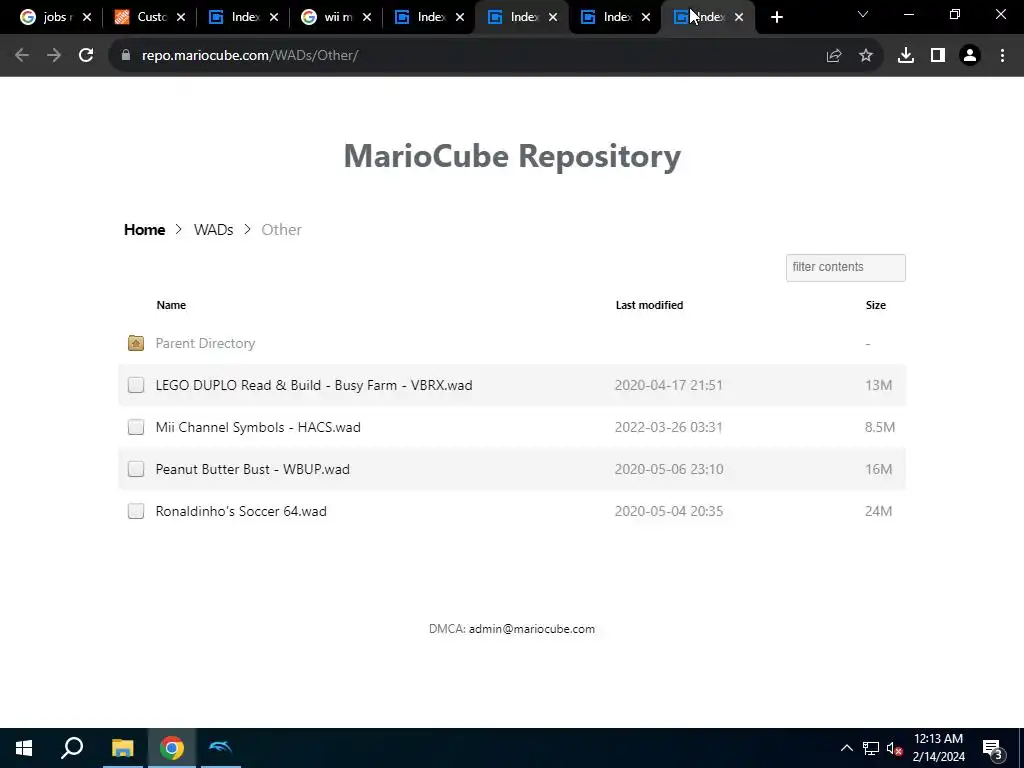
Task: Open Dolphin emulator from taskbar
Action: [221, 748]
